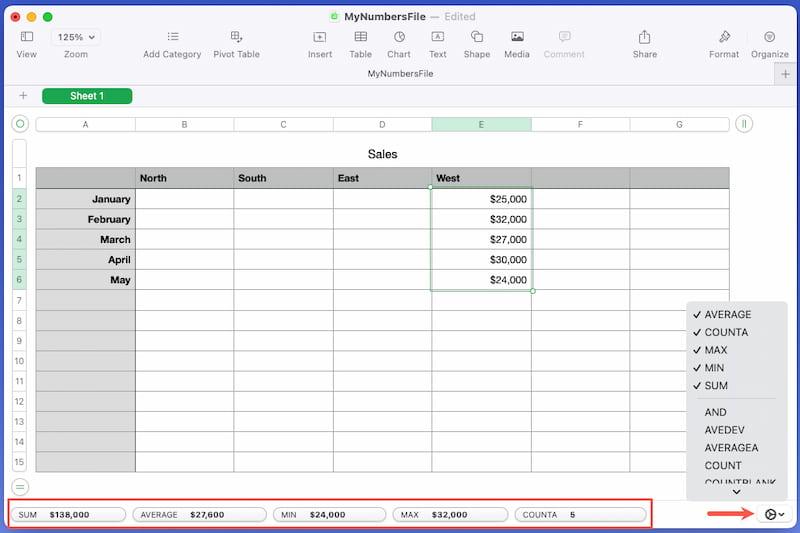
Task: Open the Zoom 125% dropdown
Action: click(76, 37)
